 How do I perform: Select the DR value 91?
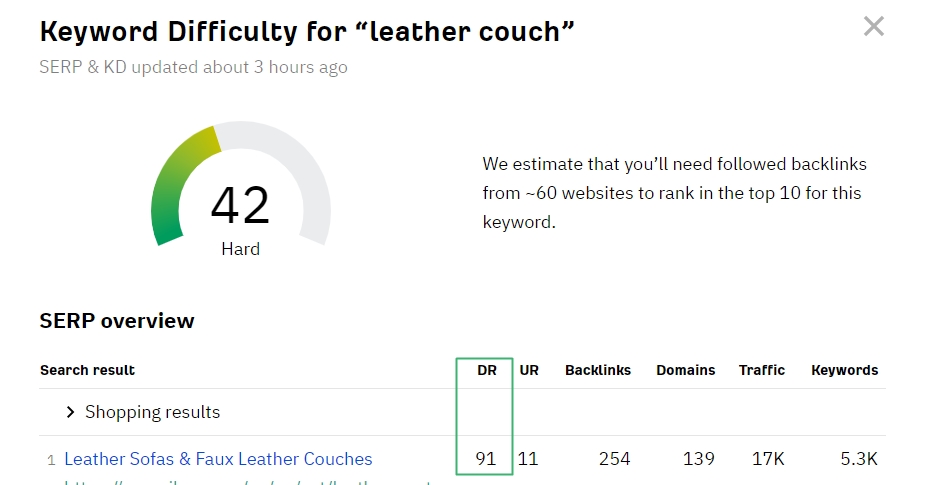(486, 459)
